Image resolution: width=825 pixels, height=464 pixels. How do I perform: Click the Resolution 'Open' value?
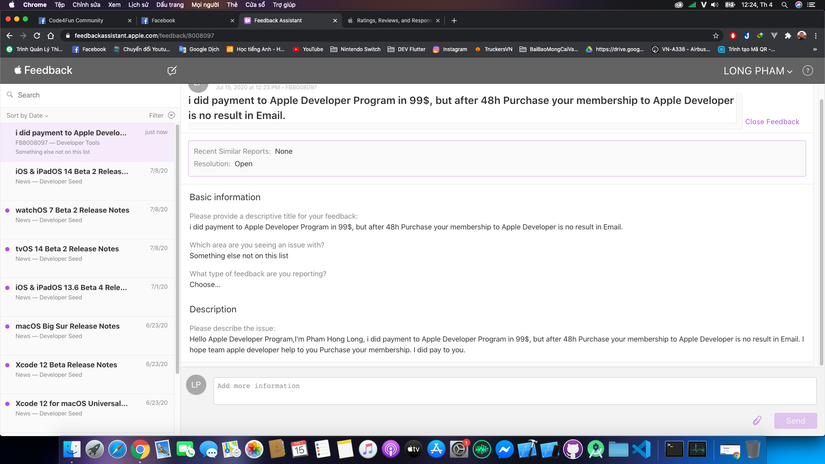[x=244, y=164]
